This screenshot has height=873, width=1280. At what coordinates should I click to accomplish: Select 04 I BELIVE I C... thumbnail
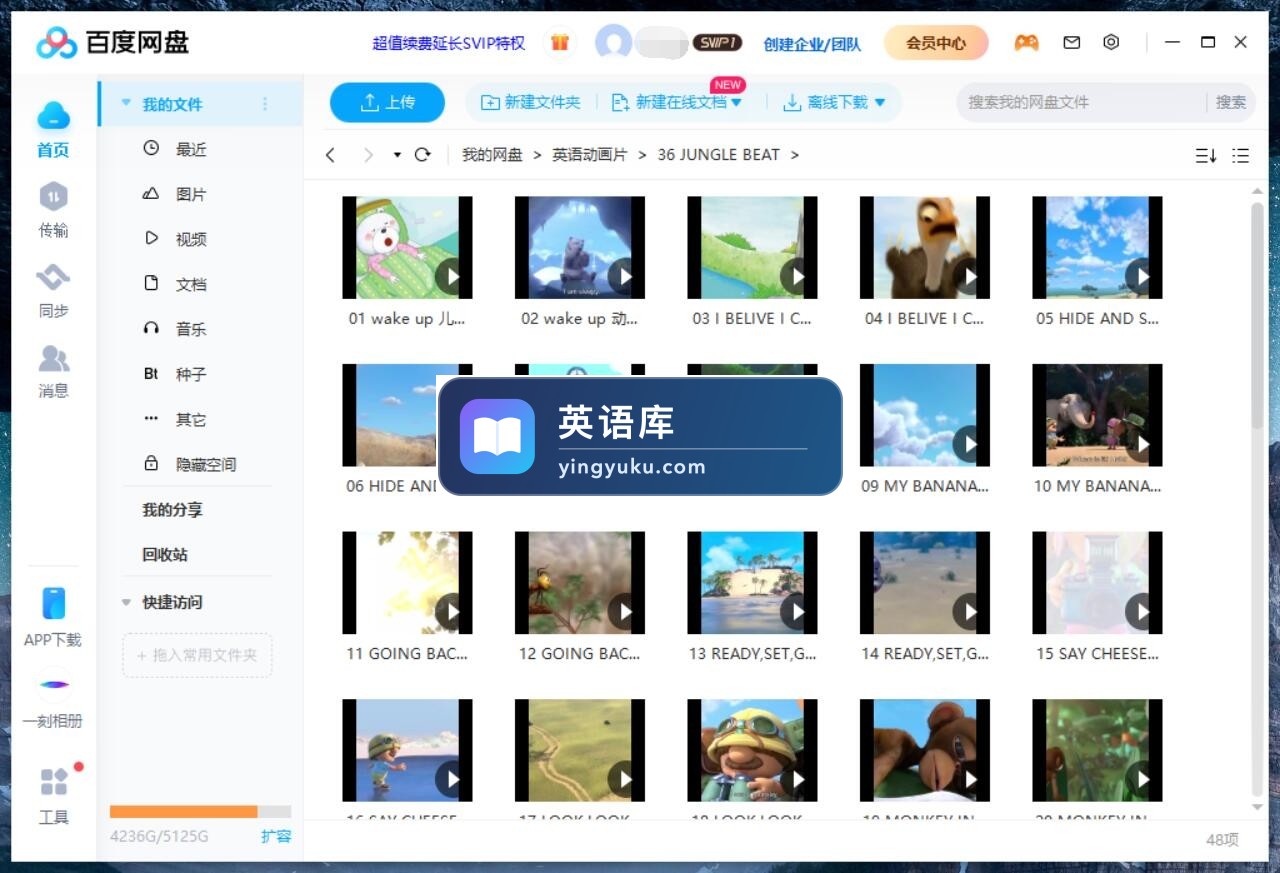pyautogui.click(x=925, y=247)
